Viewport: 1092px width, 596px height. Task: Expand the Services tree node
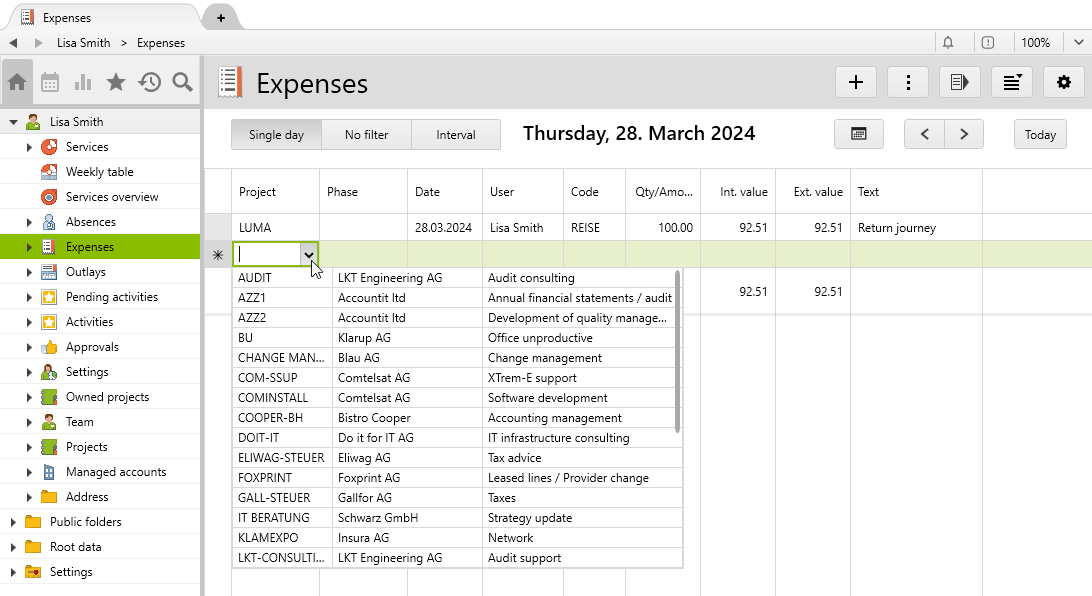click(x=30, y=147)
